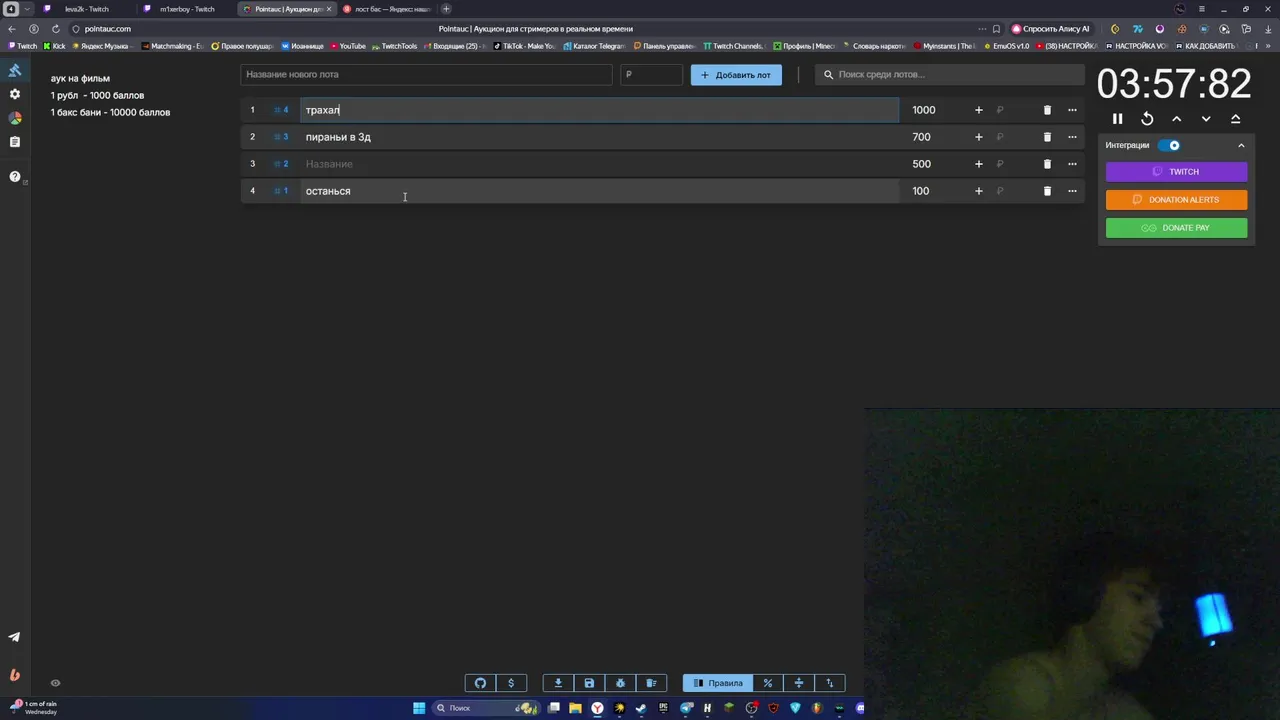Click the download icon in bottom toolbar

(x=558, y=683)
